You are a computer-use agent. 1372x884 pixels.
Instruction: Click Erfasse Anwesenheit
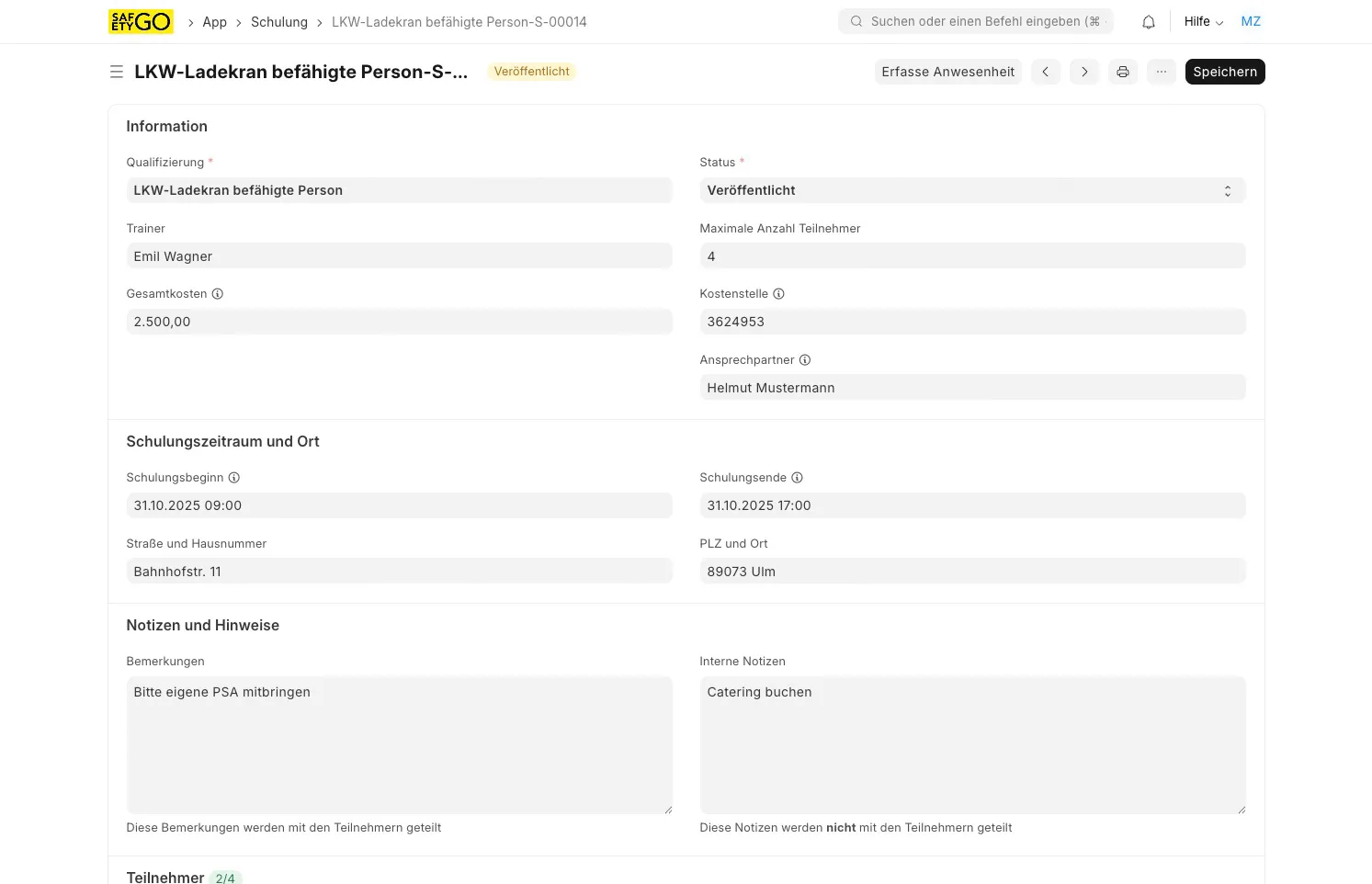pos(947,71)
